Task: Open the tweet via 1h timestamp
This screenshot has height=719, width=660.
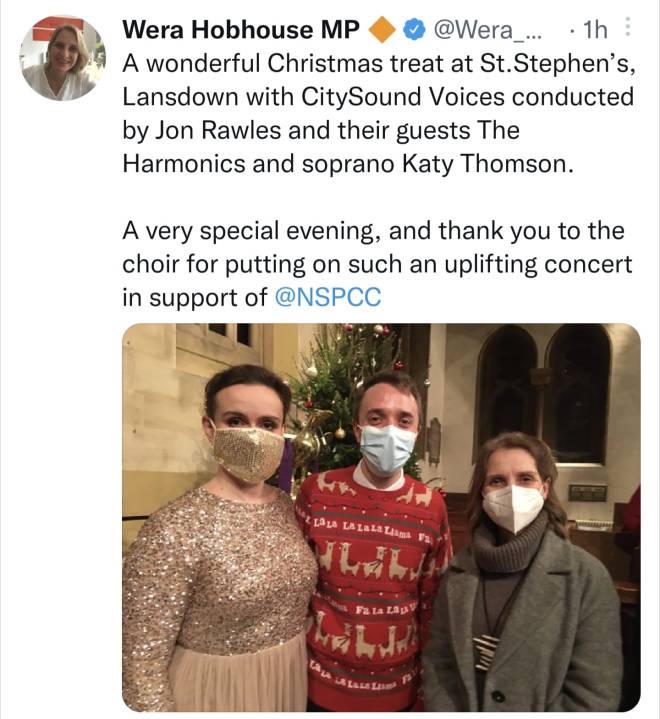Action: 593,31
